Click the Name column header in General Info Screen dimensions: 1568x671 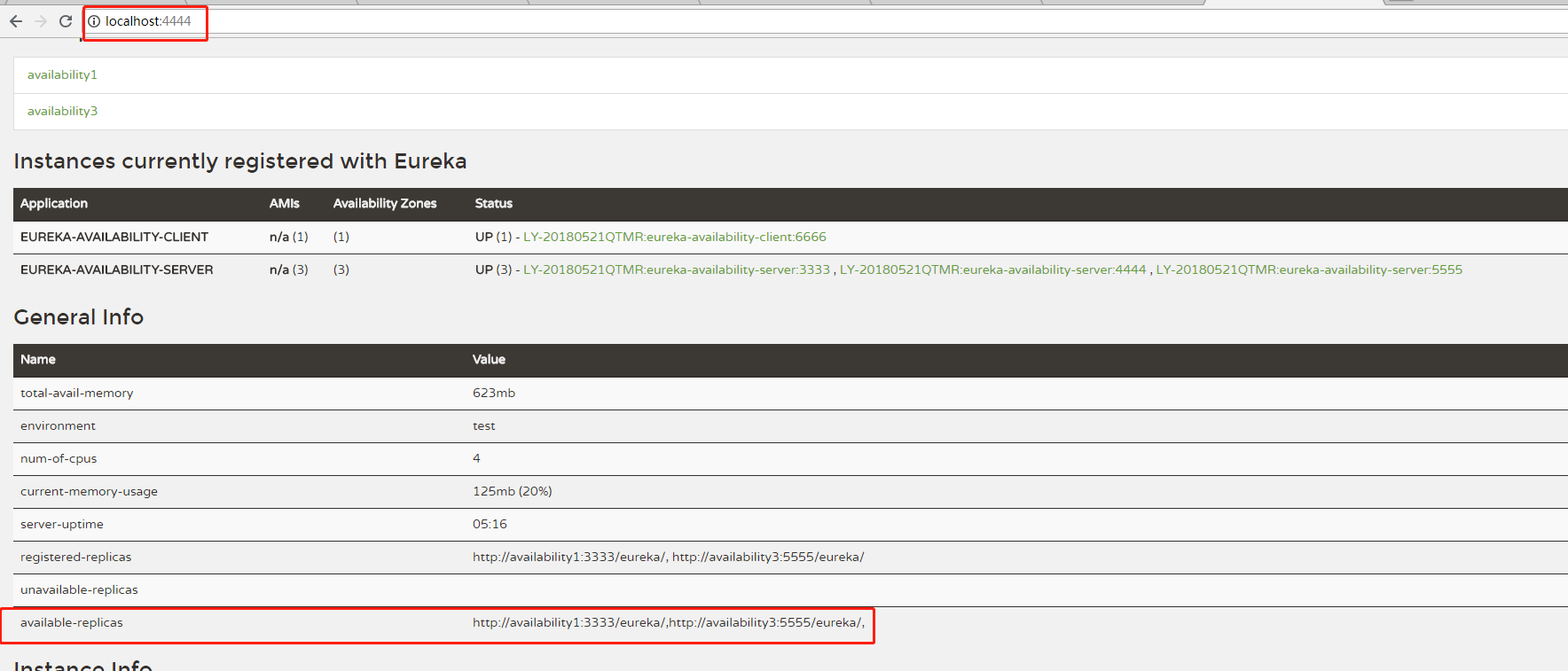pyautogui.click(x=38, y=360)
